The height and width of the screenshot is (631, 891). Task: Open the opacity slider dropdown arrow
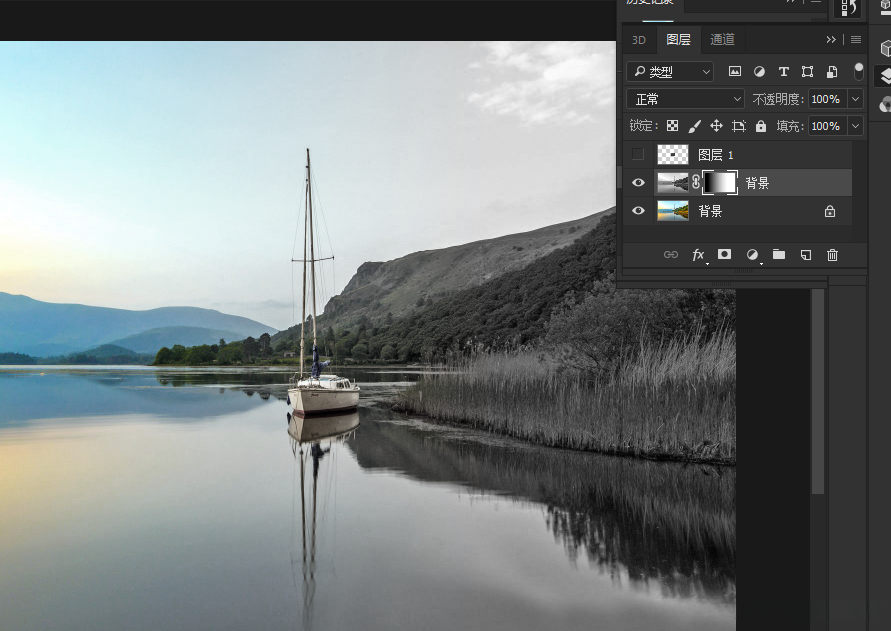pyautogui.click(x=855, y=99)
